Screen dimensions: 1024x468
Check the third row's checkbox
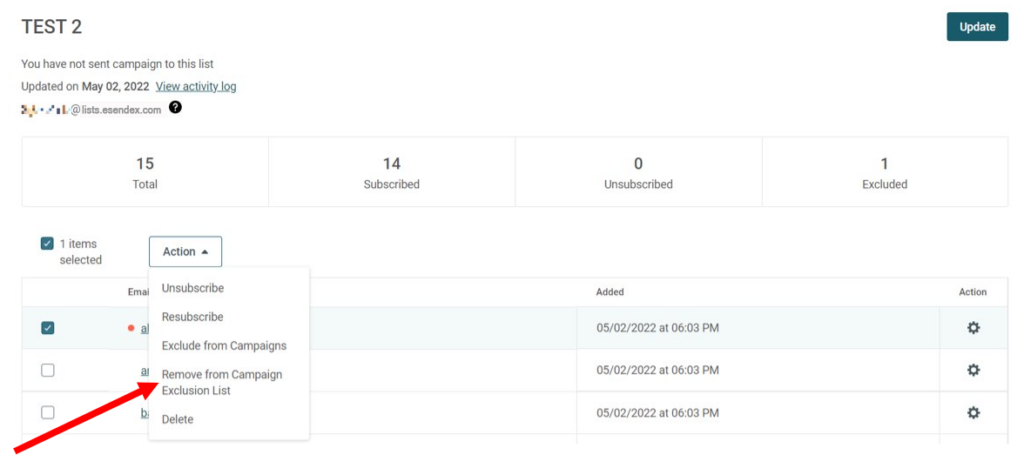(48, 413)
